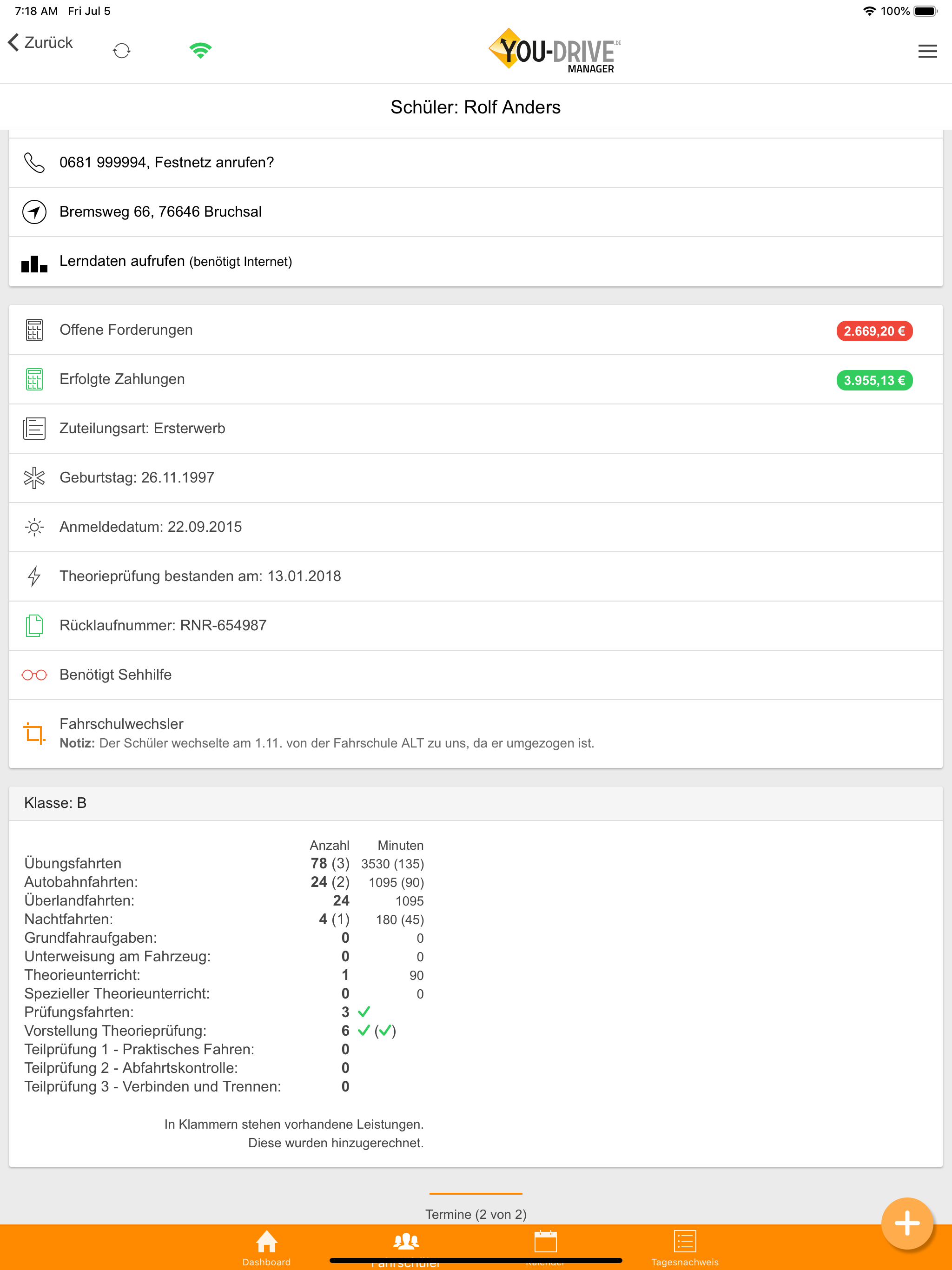Screen dimensions: 952x1270
Task: Select Zuteilungsart: Ersterwerb text
Action: point(142,428)
